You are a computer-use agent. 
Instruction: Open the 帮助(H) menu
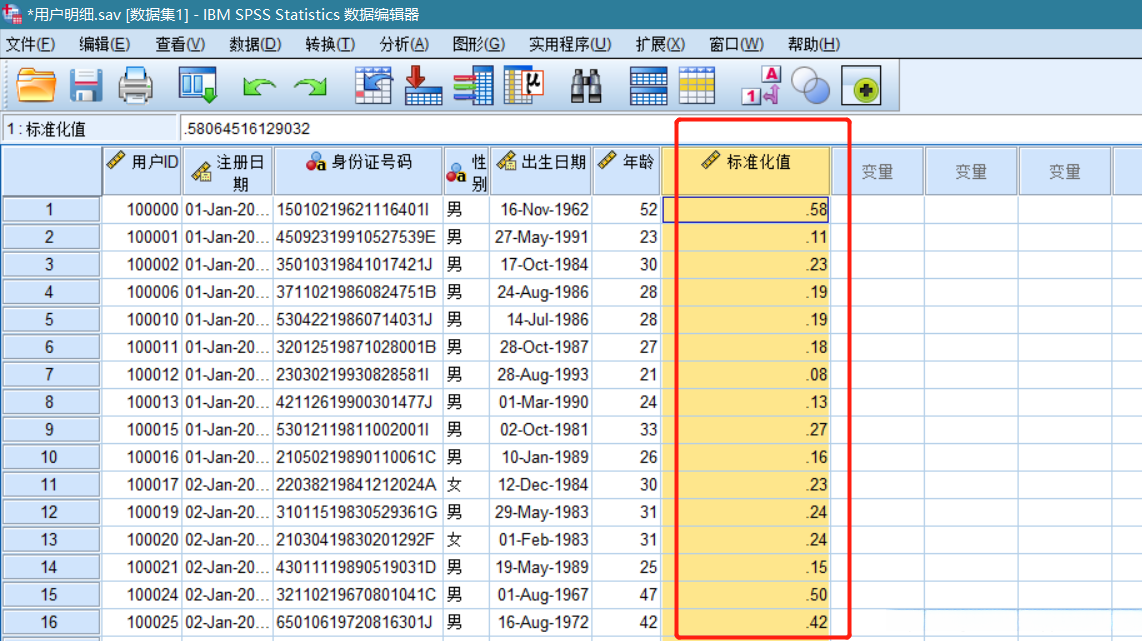click(814, 44)
